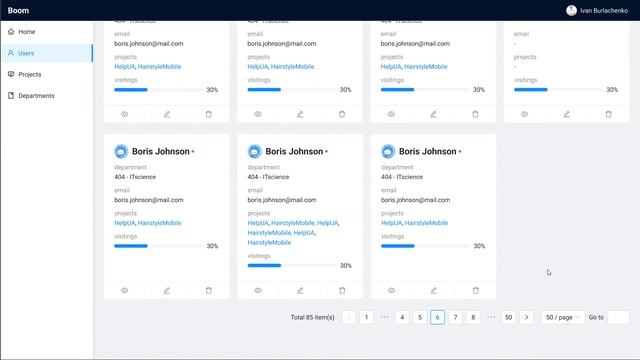Open HairstyleMobile link on second top-row card
This screenshot has width=640, height=360.
(x=293, y=67)
